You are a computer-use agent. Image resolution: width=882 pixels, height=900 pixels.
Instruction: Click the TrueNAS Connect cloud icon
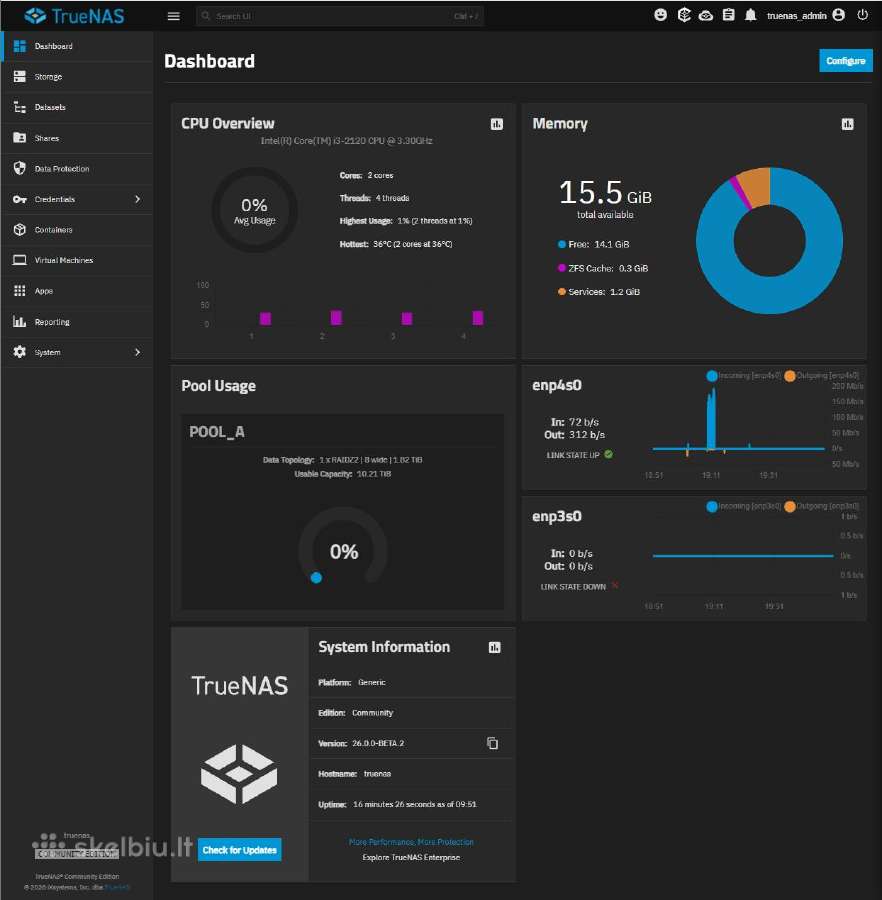coord(706,15)
